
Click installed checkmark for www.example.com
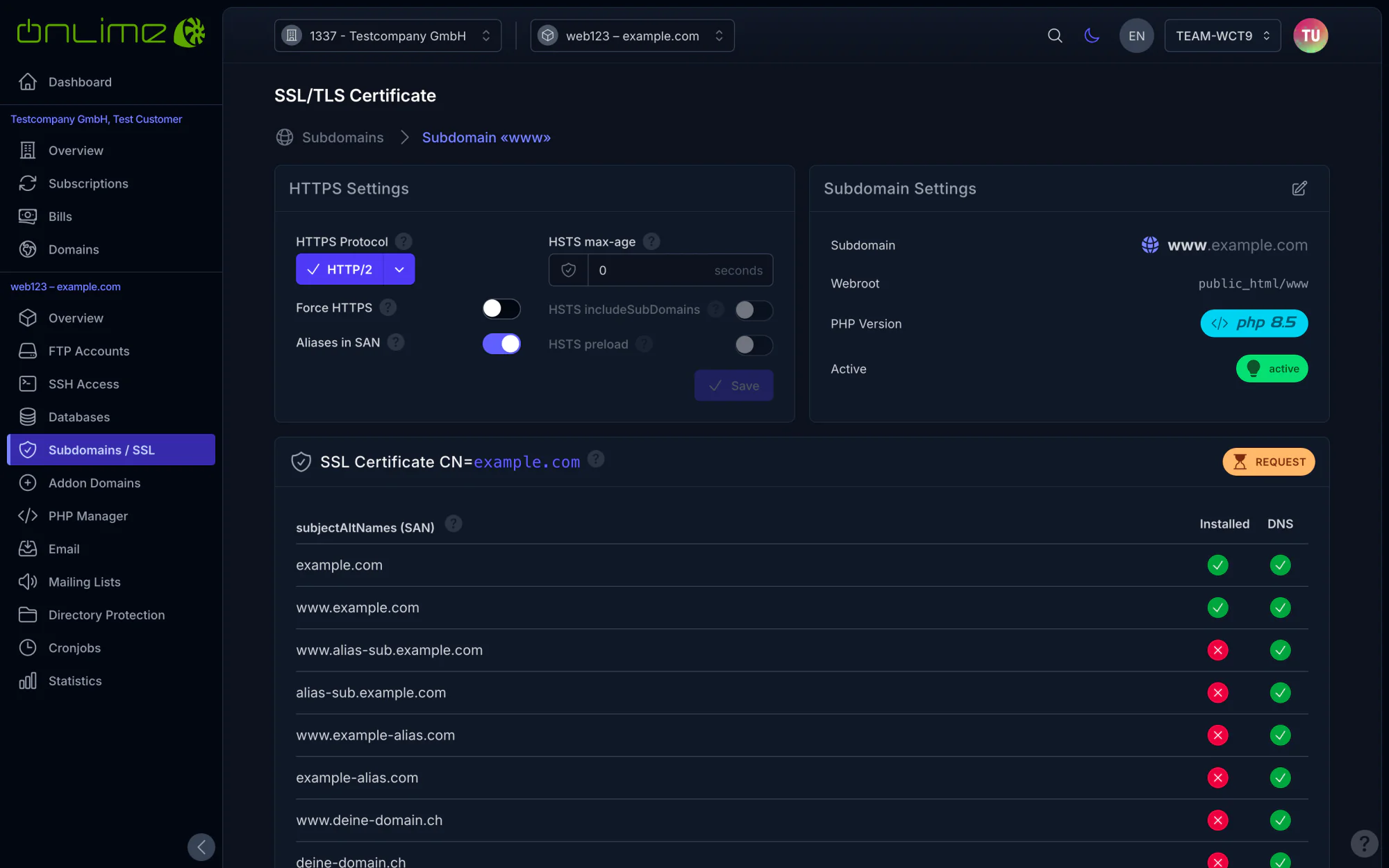pyautogui.click(x=1217, y=608)
